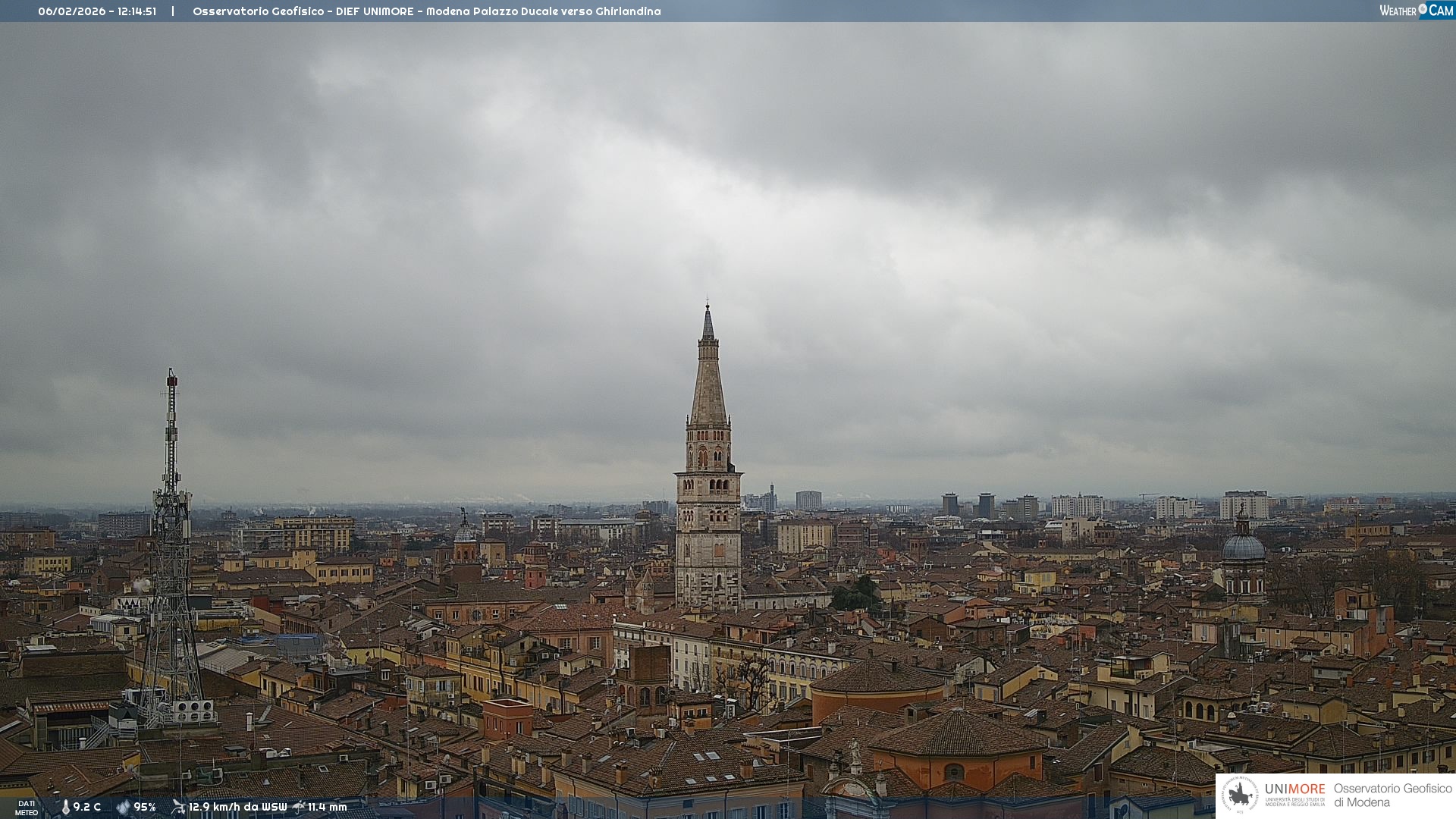Click the 12.9 km/h da WSW wind reading
1456x819 pixels.
coord(237,808)
